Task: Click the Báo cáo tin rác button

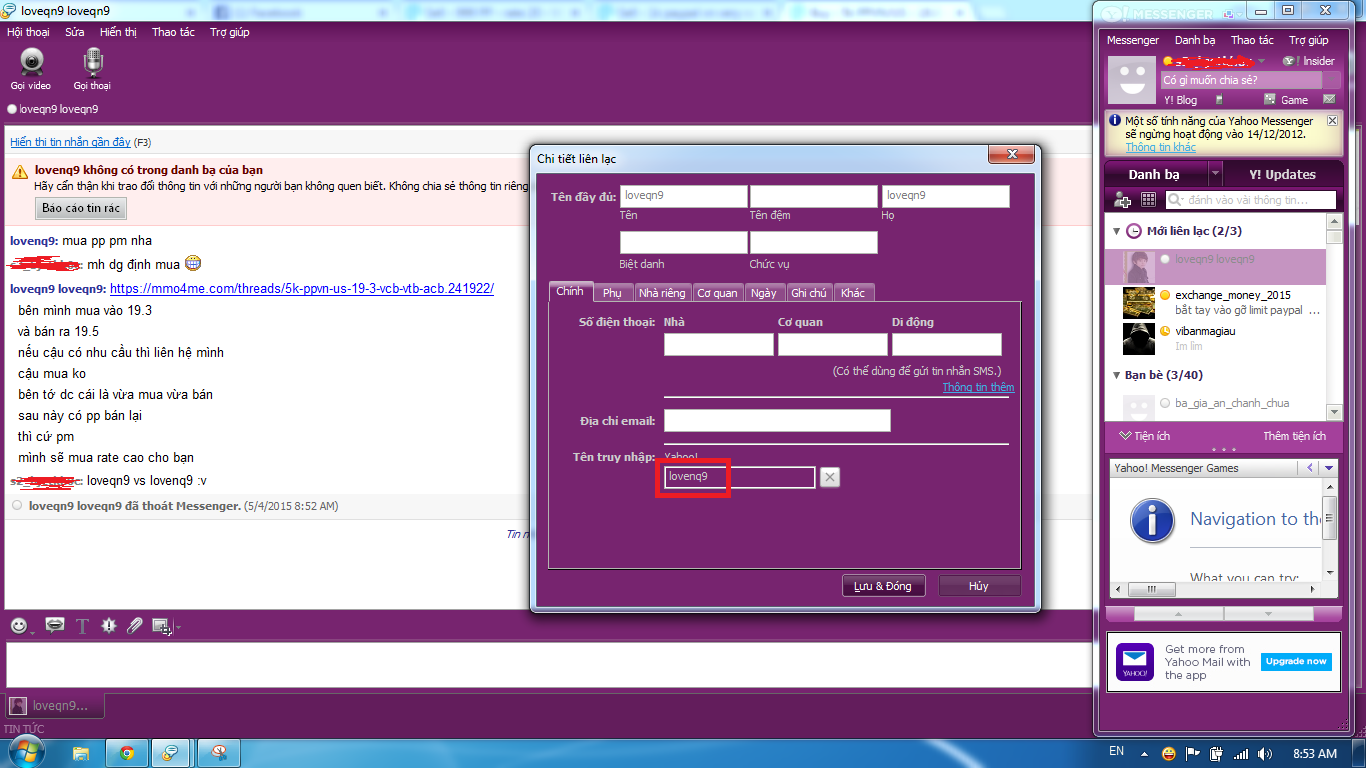Action: click(x=82, y=208)
